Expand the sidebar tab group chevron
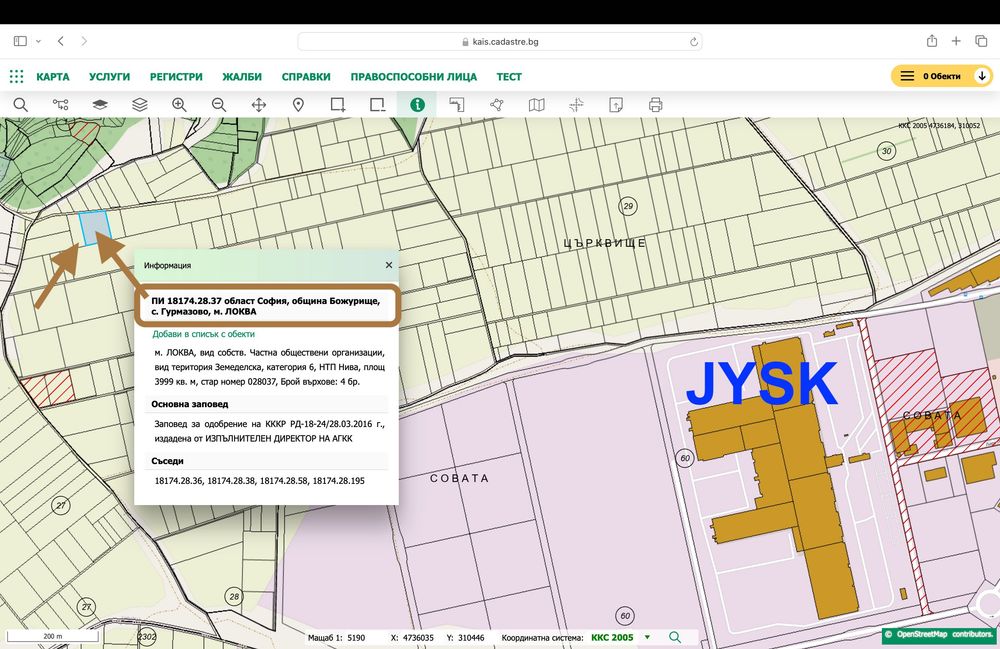Viewport: 1000px width, 649px height. [38, 41]
